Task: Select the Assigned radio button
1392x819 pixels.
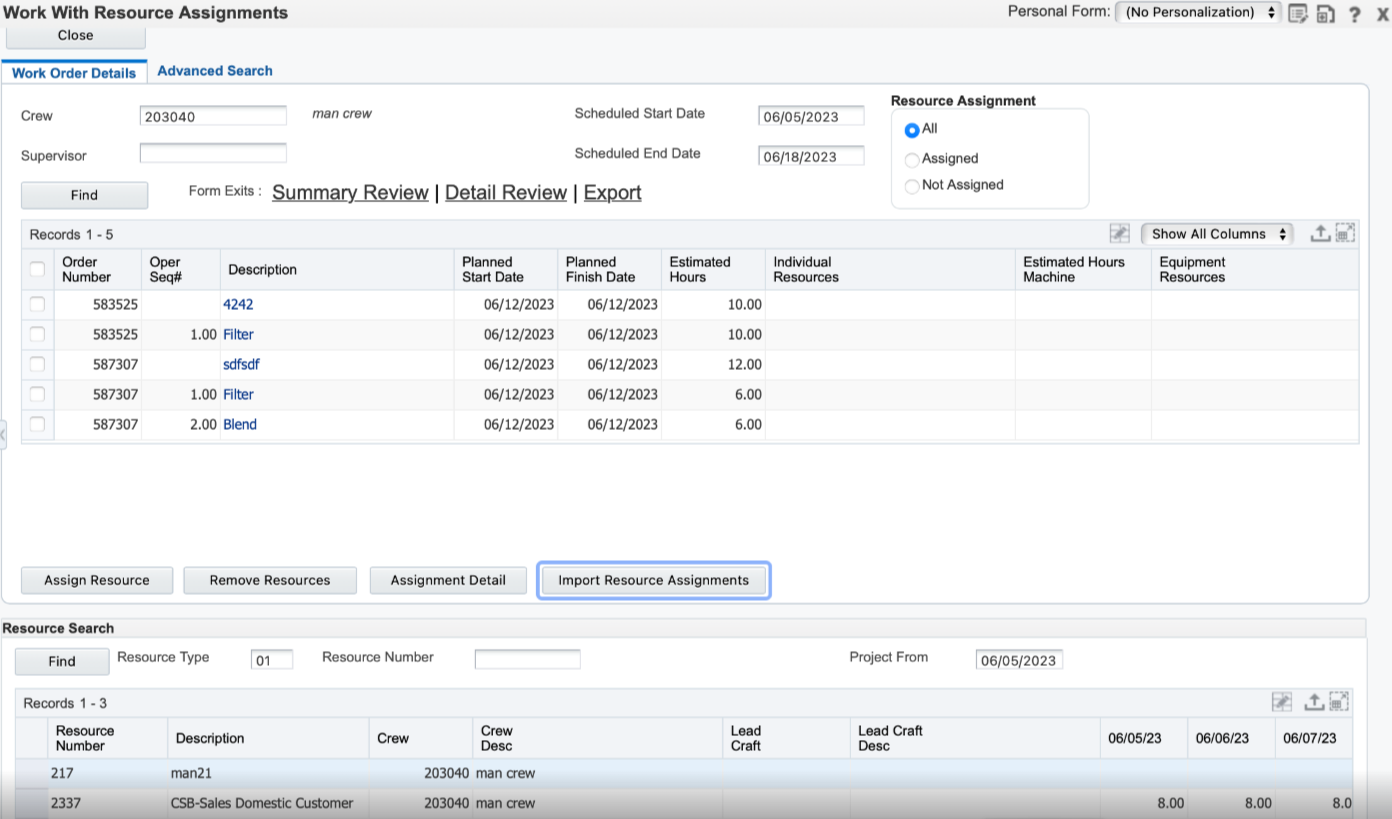Action: tap(911, 160)
